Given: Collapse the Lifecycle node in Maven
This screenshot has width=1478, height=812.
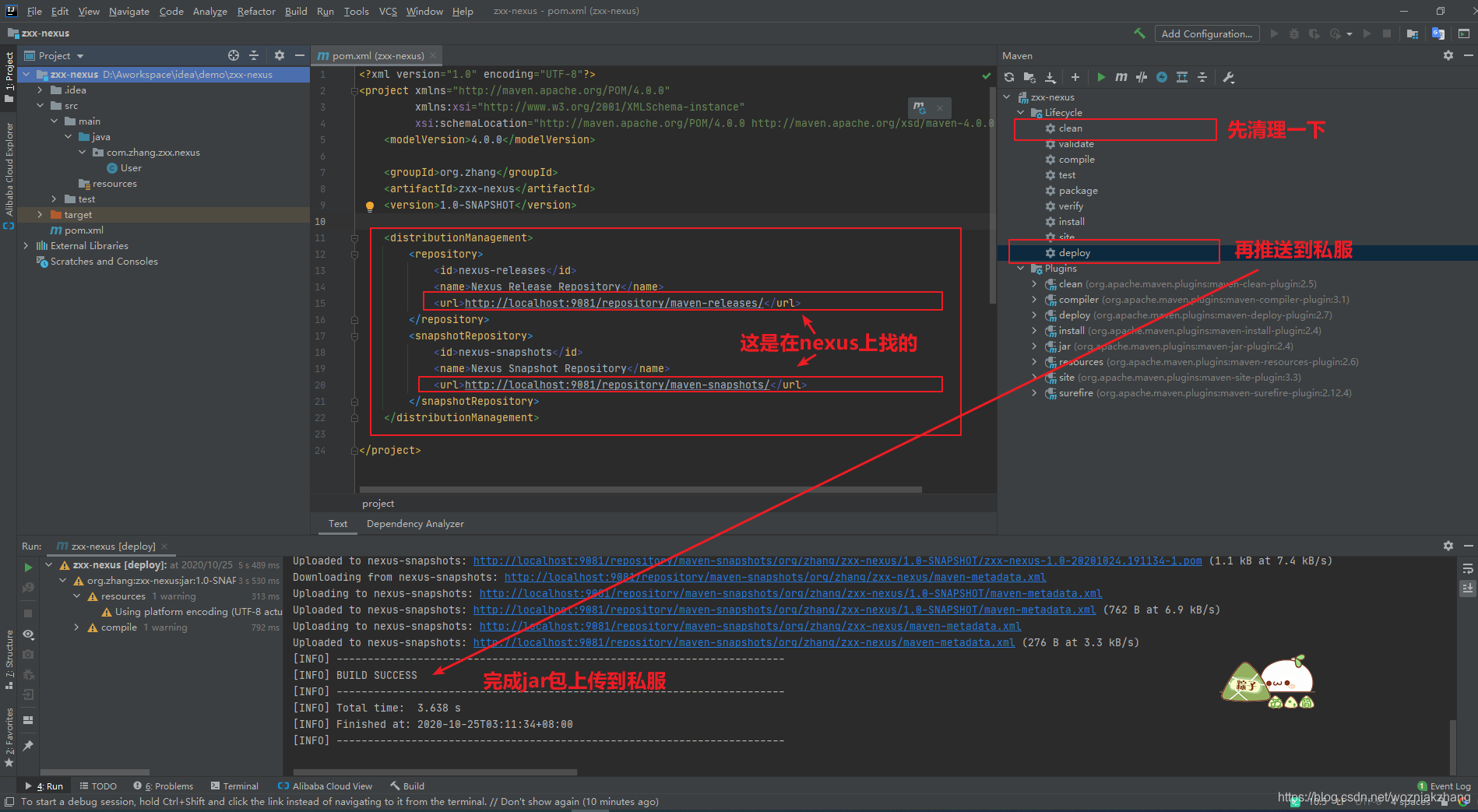Looking at the screenshot, I should tap(1020, 113).
